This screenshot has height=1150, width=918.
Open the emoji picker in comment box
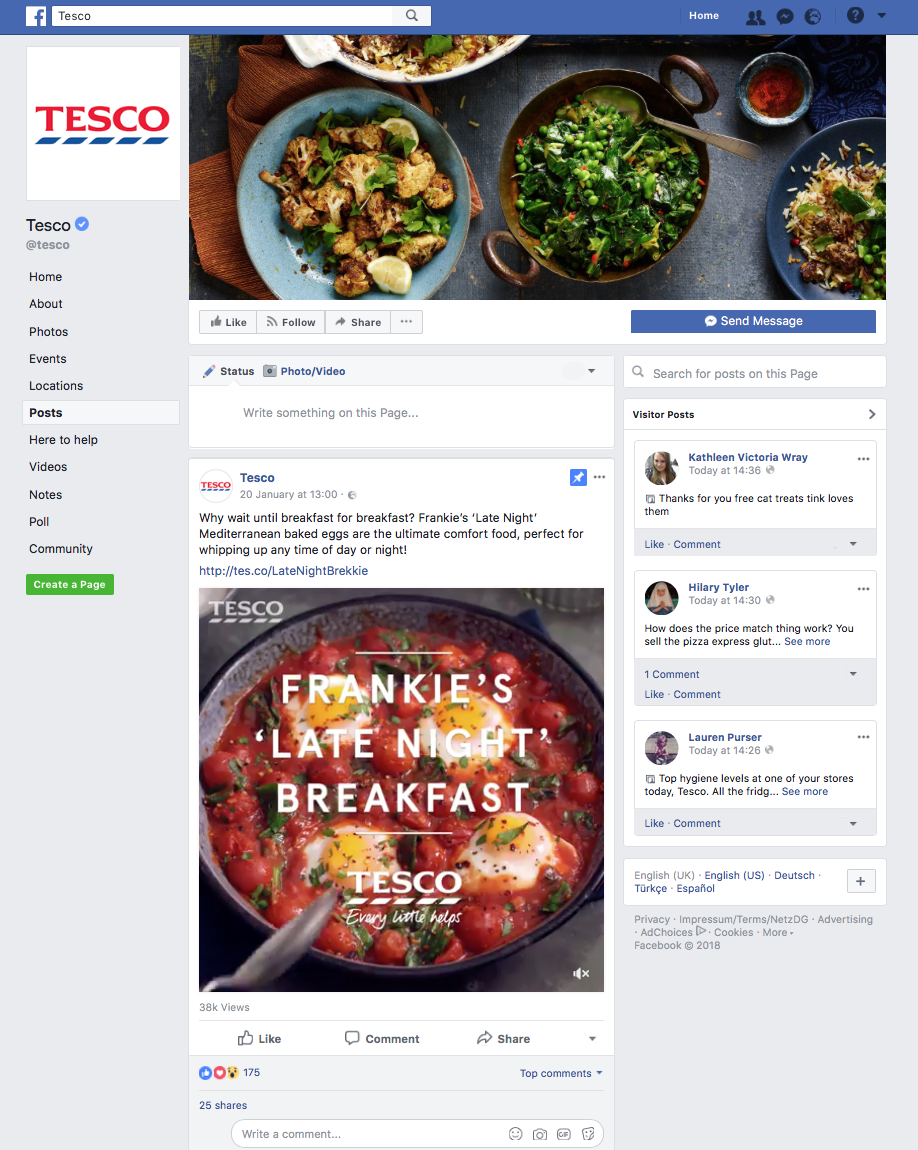[x=515, y=1134]
